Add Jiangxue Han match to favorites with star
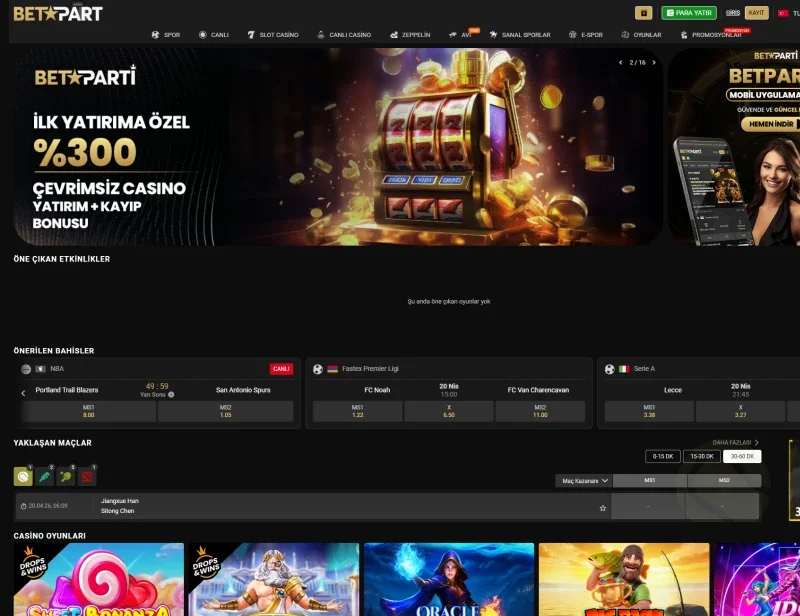The image size is (800, 616). coord(603,508)
